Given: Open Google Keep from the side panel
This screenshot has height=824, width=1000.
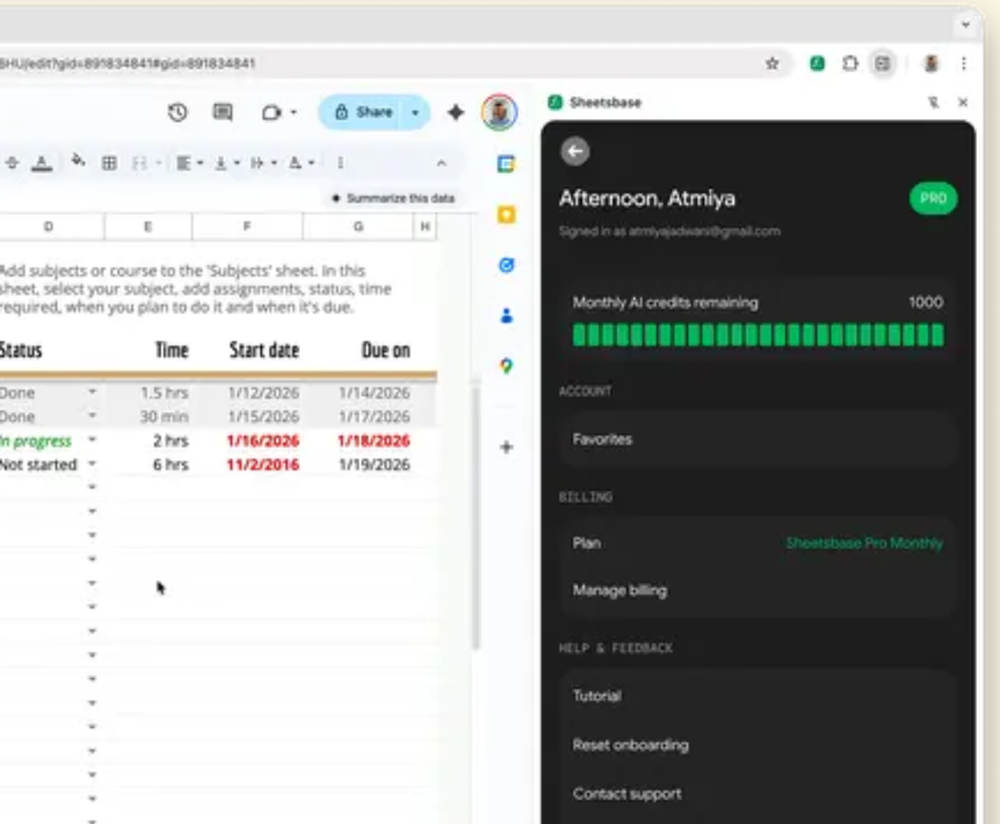Looking at the screenshot, I should [x=506, y=214].
